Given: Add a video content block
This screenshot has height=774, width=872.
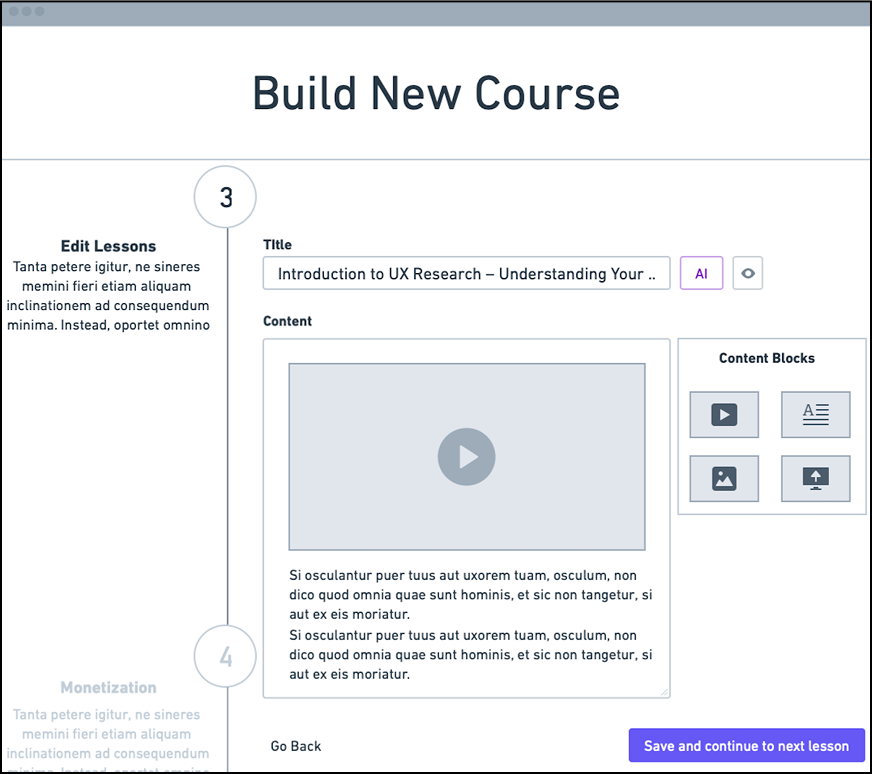Looking at the screenshot, I should point(724,414).
